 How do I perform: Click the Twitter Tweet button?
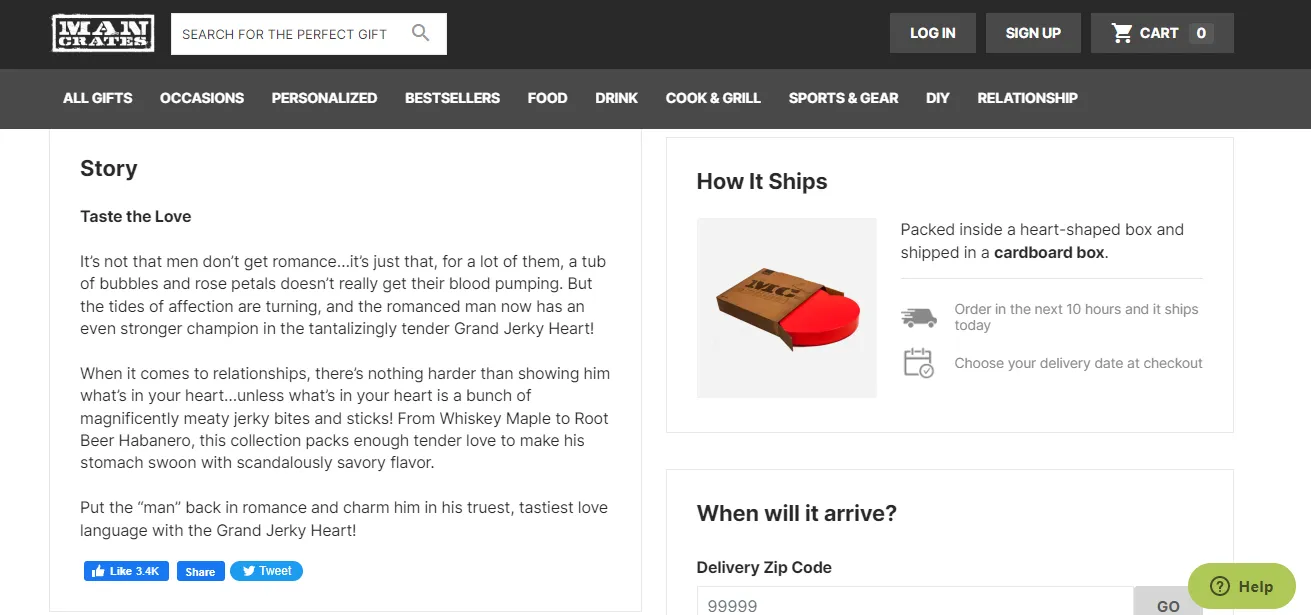pyautogui.click(x=266, y=571)
